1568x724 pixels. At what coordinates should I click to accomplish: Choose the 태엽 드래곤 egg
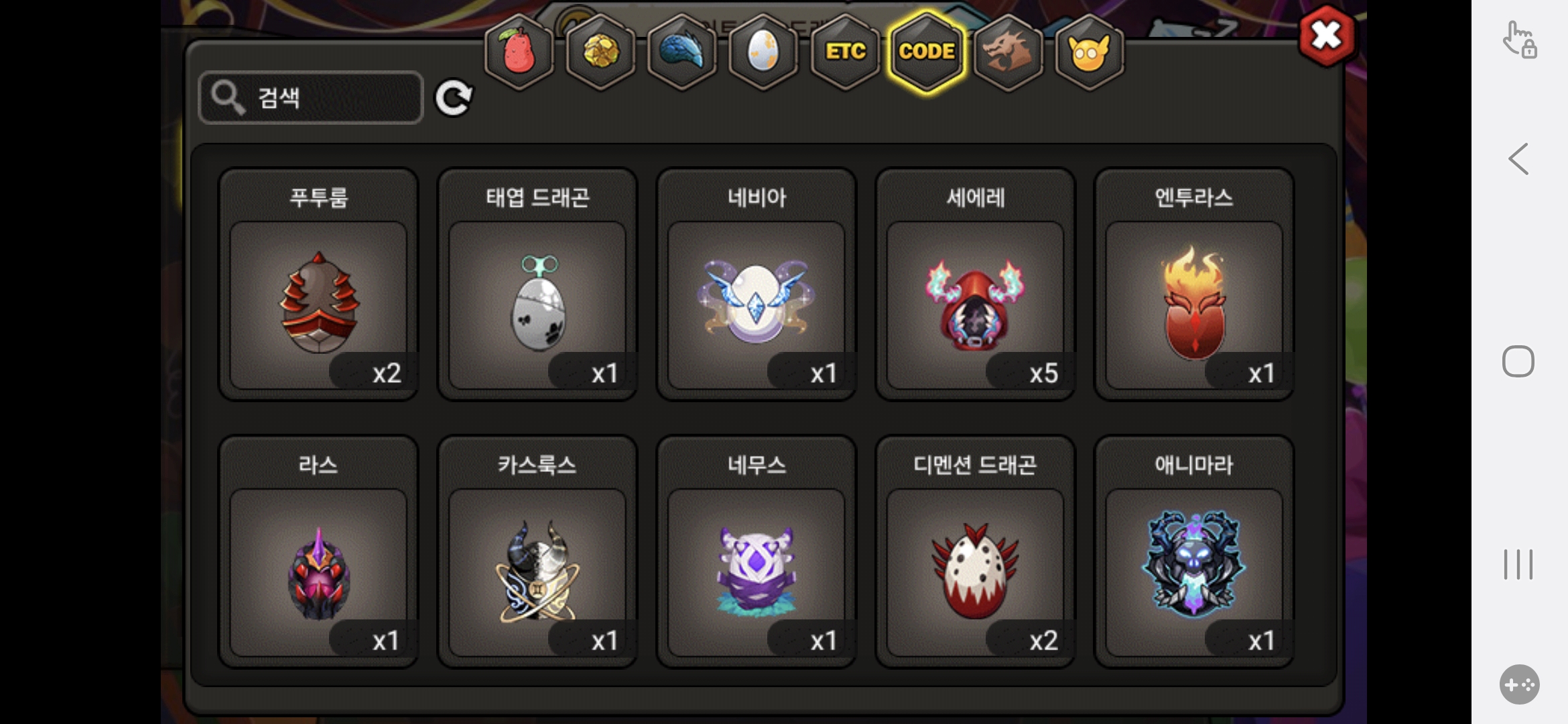coord(537,284)
